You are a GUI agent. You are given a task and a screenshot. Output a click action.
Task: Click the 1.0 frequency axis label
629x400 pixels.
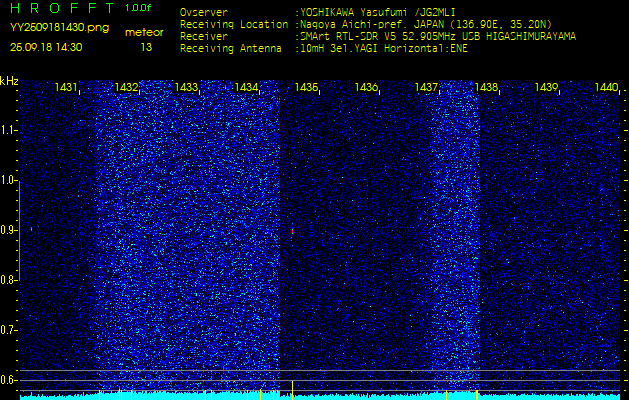pos(7,180)
